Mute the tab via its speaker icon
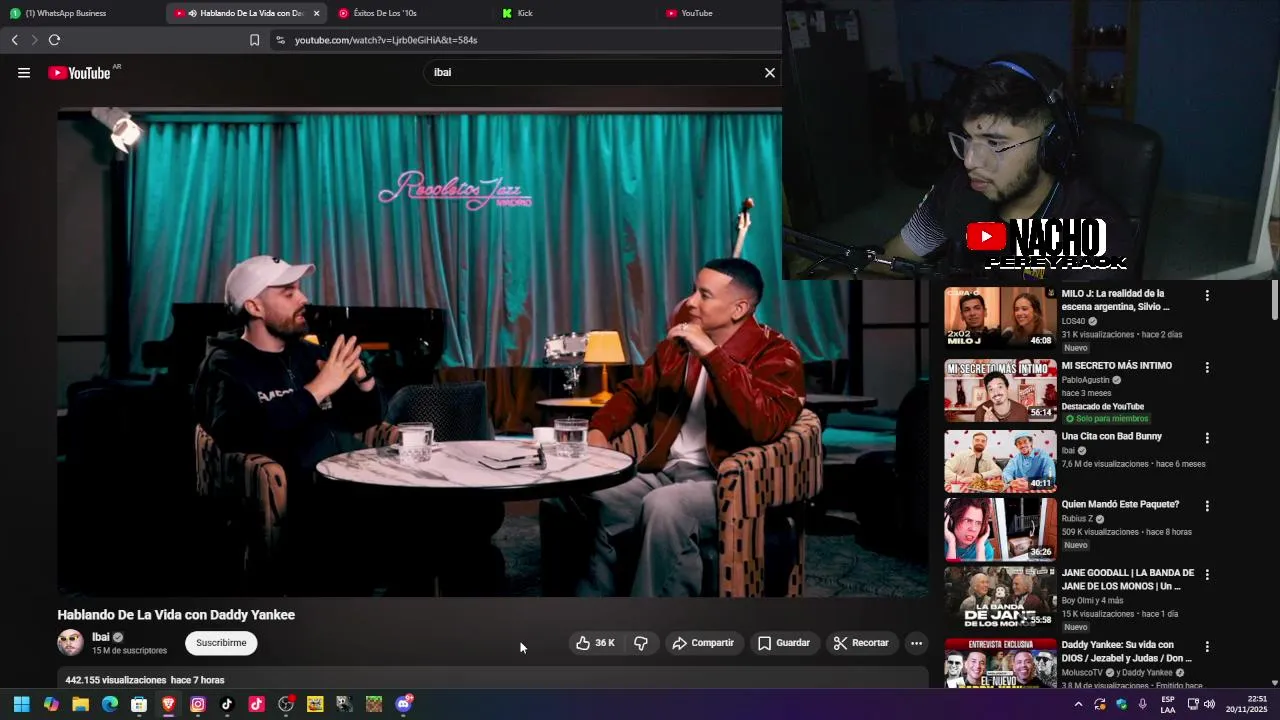This screenshot has width=1280, height=720. (192, 13)
